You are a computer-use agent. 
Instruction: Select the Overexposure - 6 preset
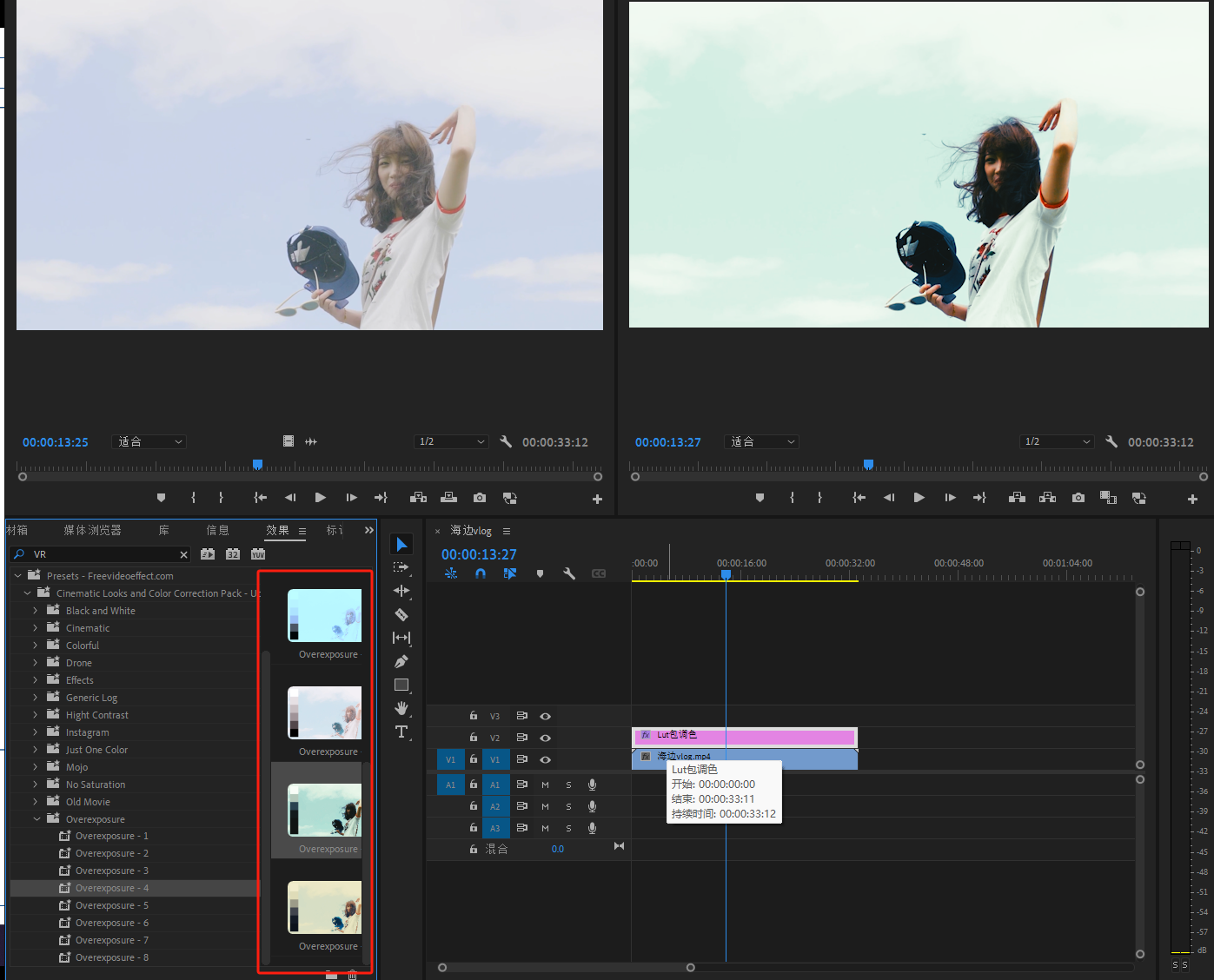(x=111, y=923)
